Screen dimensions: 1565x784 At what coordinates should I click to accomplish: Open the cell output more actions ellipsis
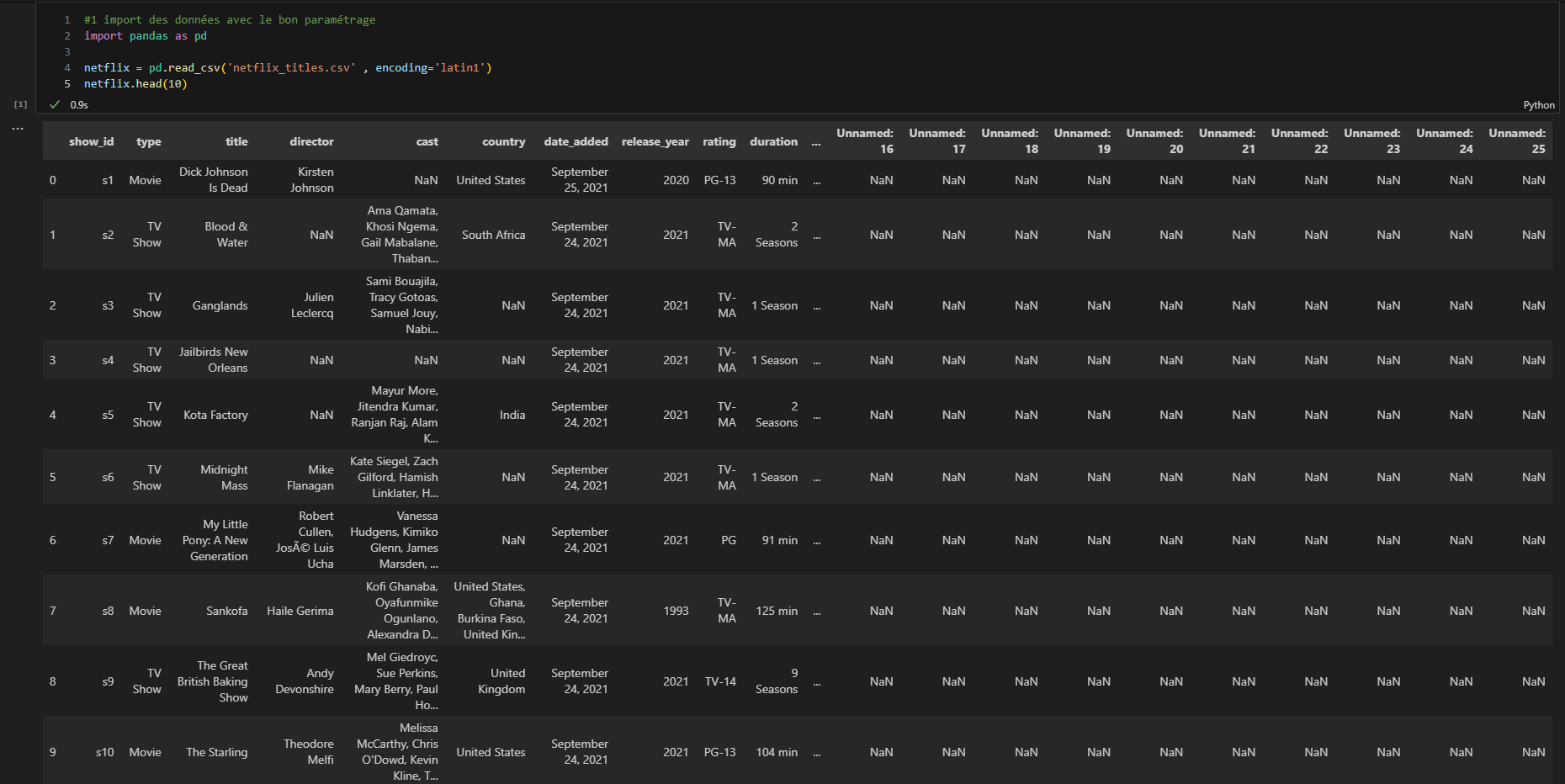18,129
